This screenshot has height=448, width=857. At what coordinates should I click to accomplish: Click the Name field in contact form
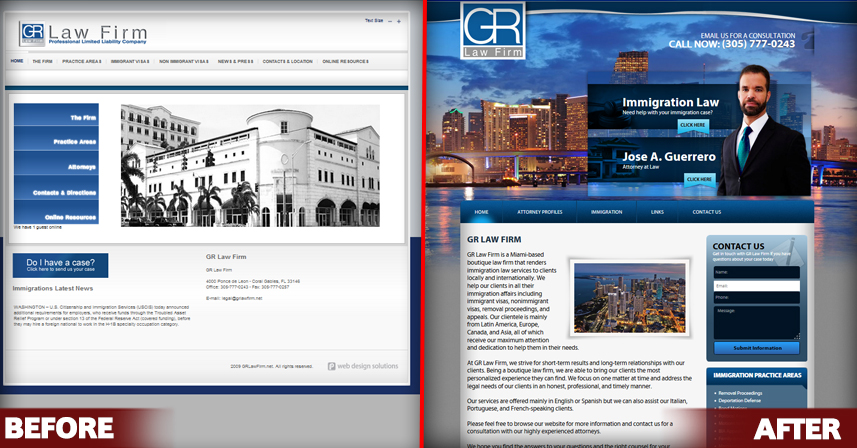click(756, 271)
